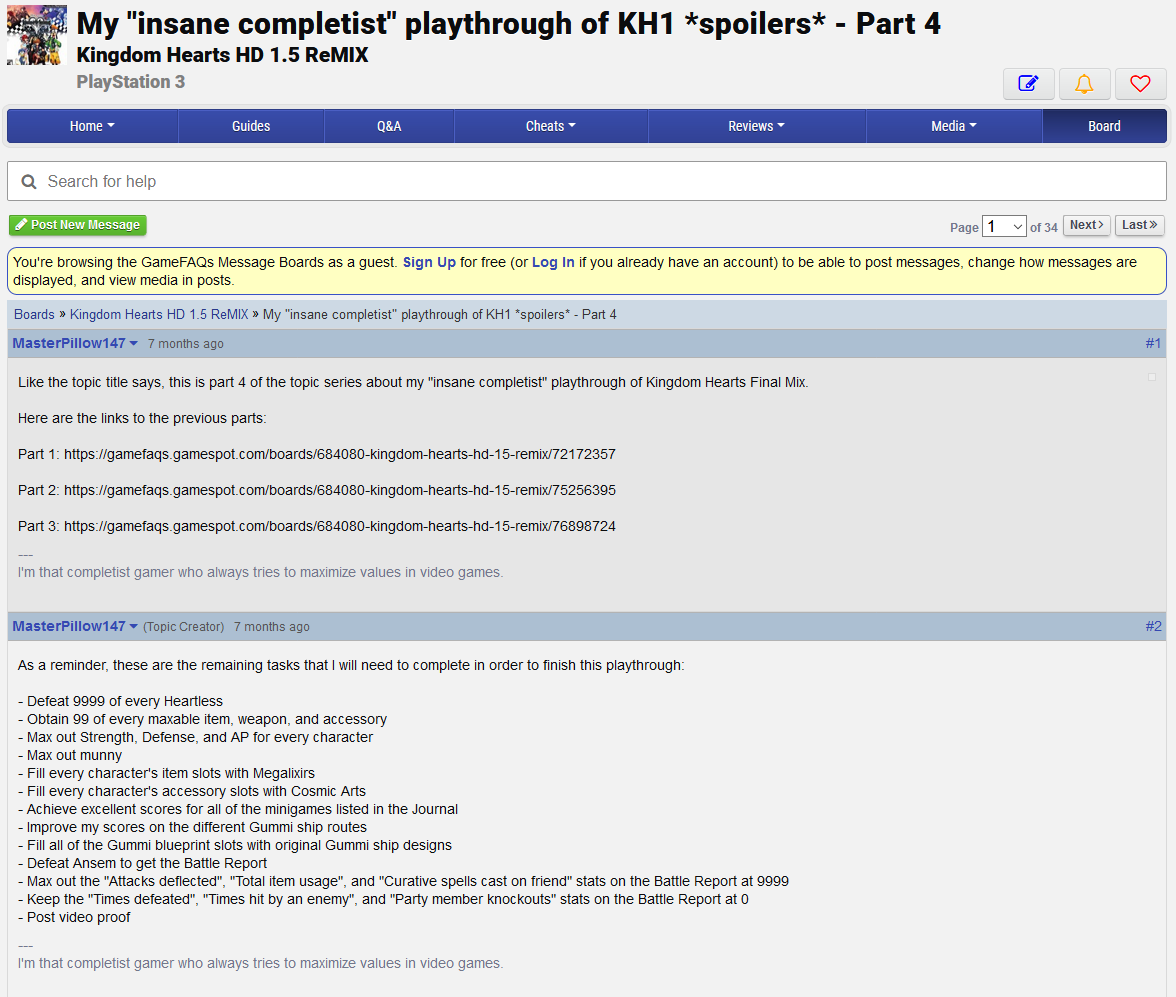Expand the Reviews dropdown menu
Viewport: 1176px width, 997px height.
[756, 126]
